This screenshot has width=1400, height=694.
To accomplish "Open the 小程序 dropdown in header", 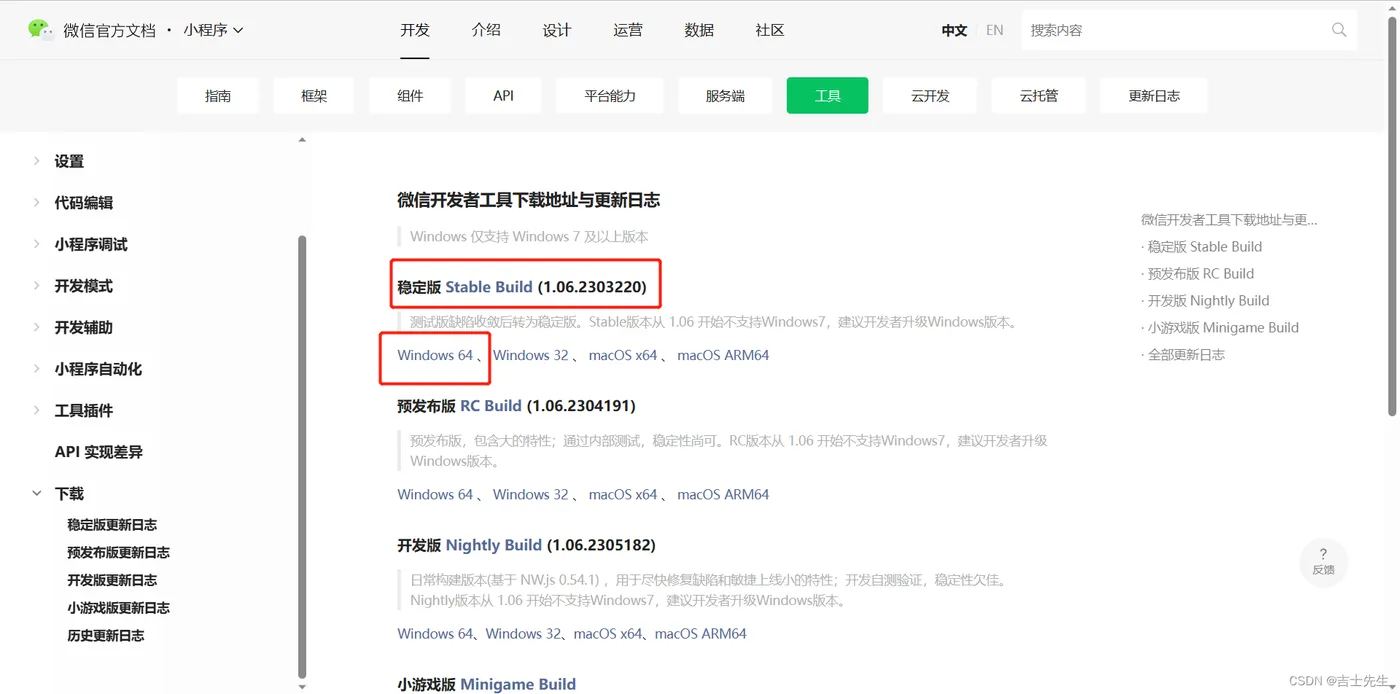I will [x=213, y=30].
